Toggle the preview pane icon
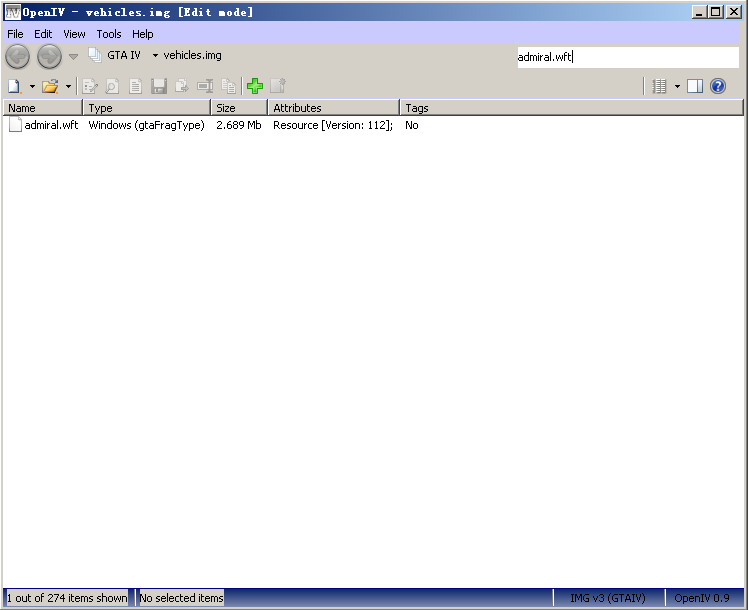This screenshot has width=748, height=610. click(695, 86)
